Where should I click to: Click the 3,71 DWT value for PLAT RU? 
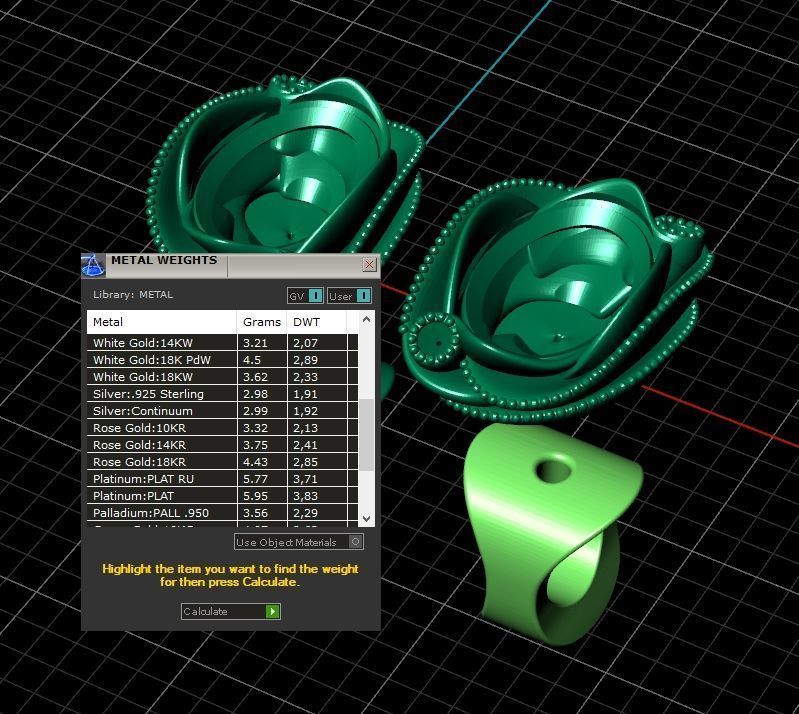305,479
